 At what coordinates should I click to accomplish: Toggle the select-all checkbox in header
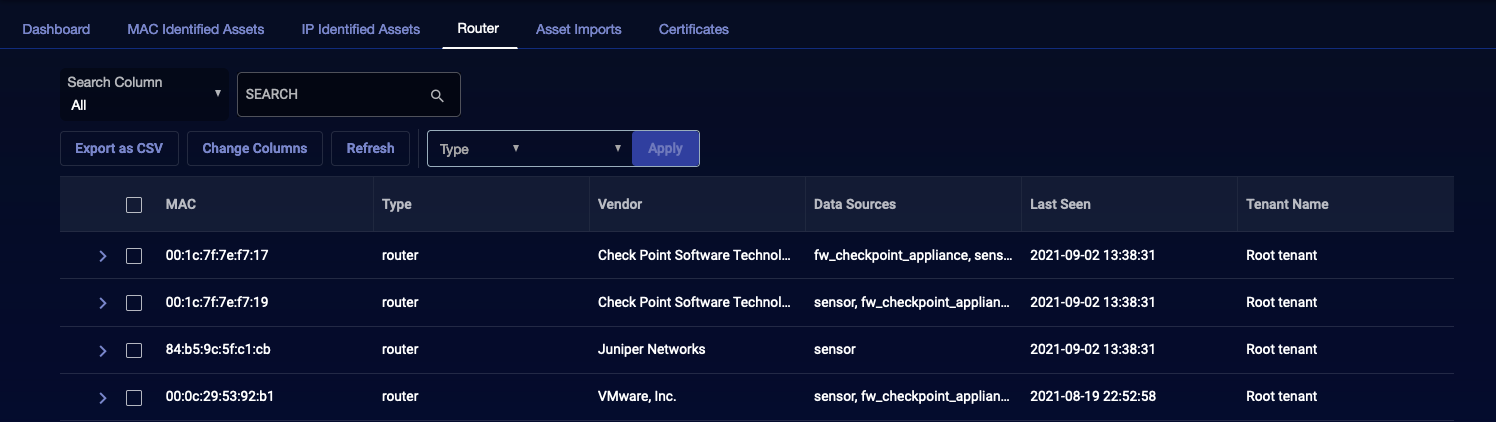point(134,205)
